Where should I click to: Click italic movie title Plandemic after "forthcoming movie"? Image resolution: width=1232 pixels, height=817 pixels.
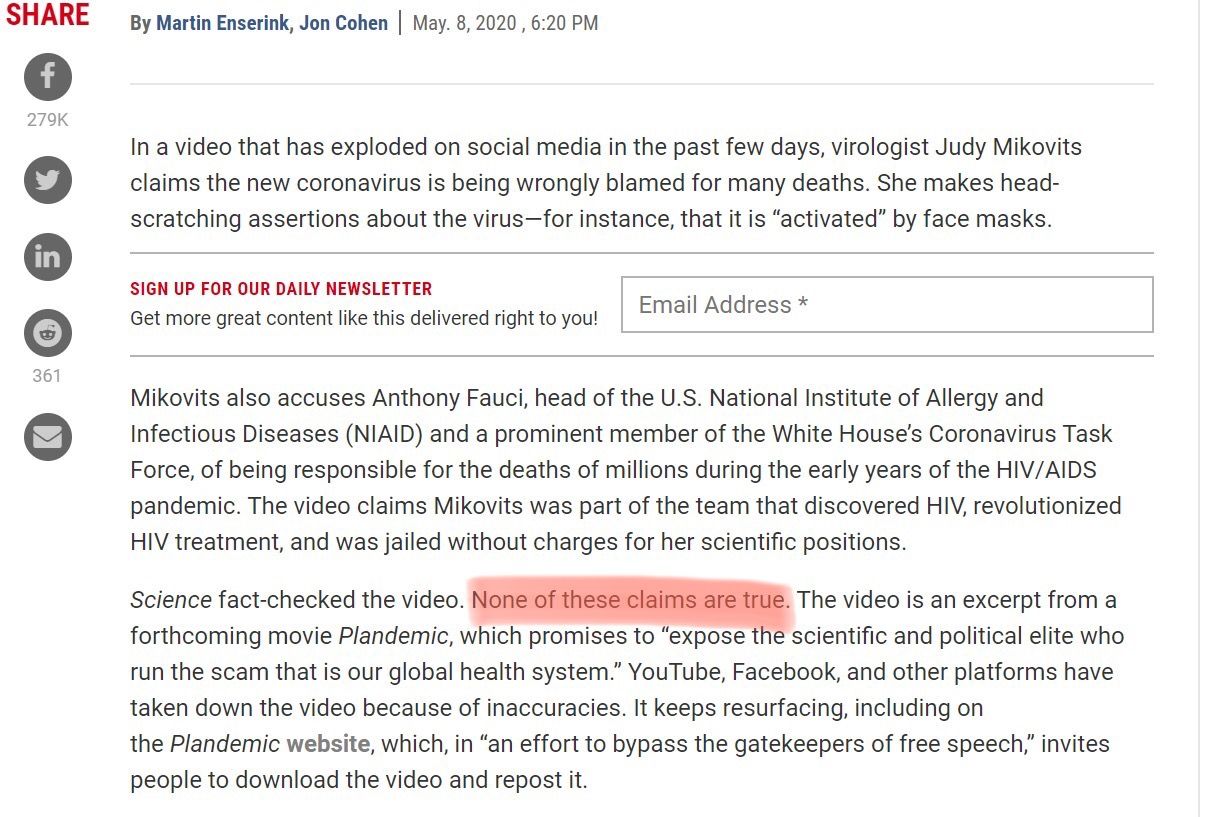click(393, 636)
